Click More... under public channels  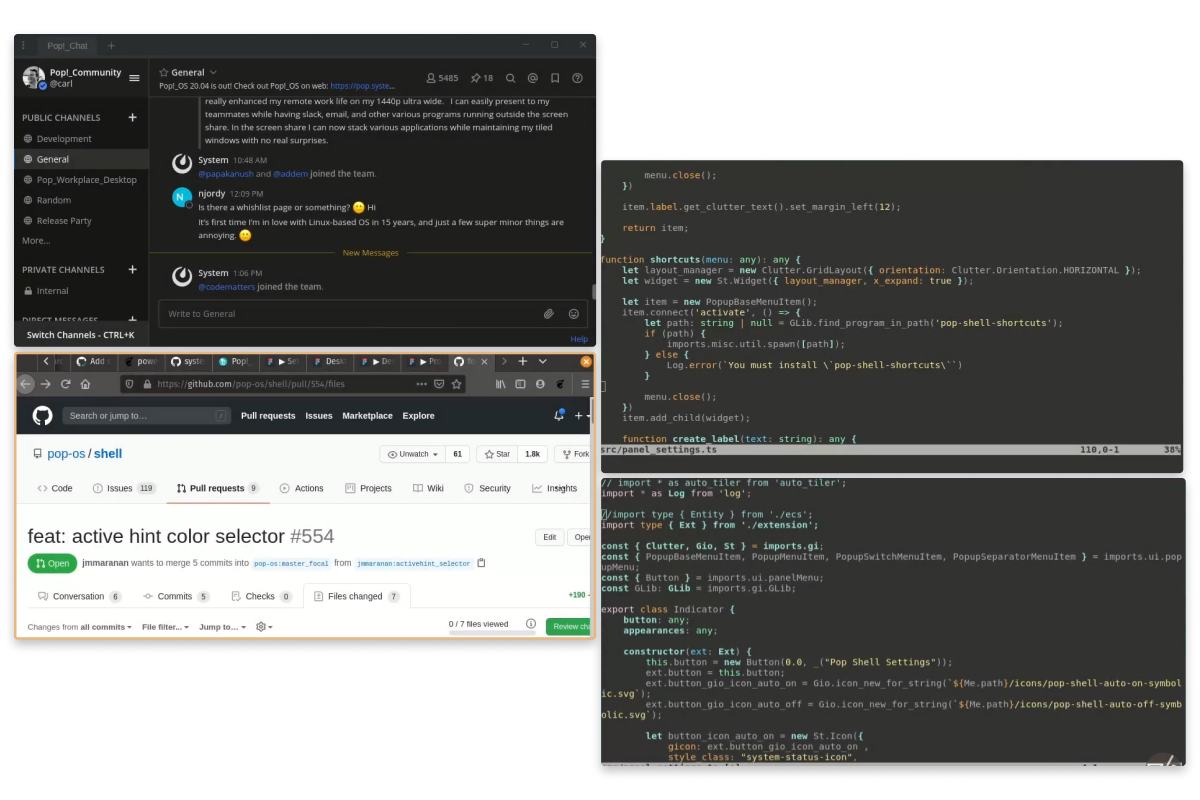coord(36,241)
